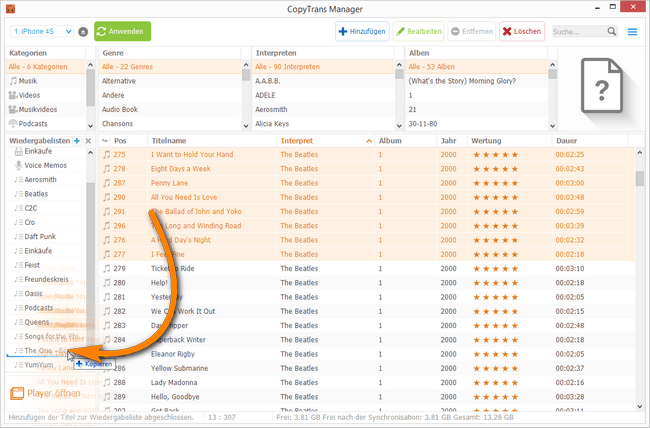Click the magnifier search icon

click(x=612, y=32)
